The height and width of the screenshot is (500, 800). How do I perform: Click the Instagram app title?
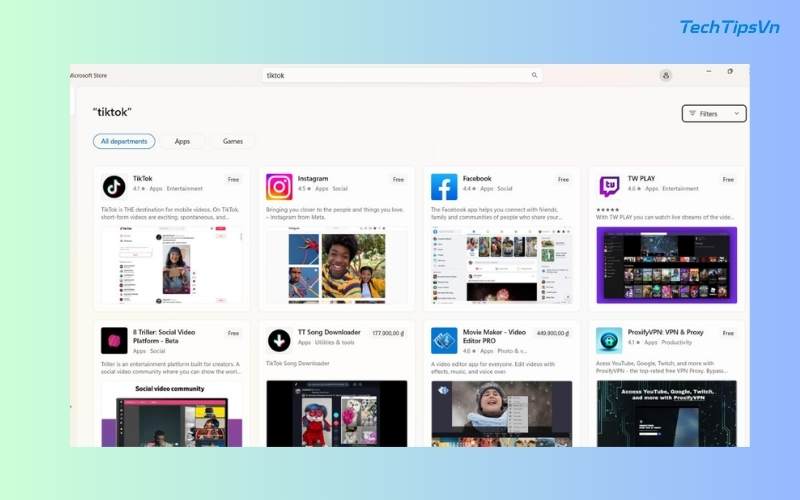(313, 179)
